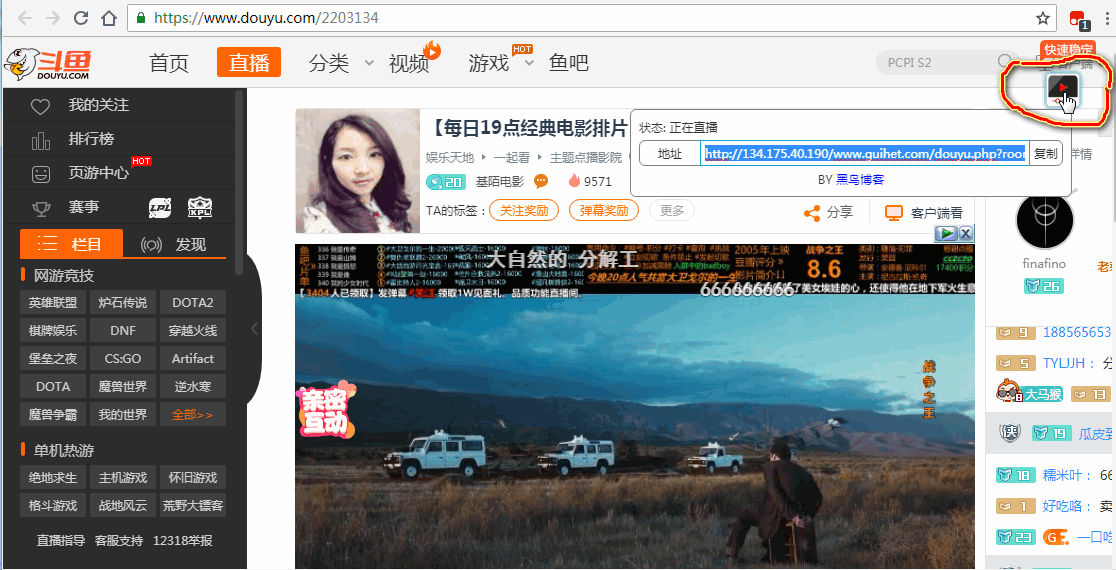Expand the 分类 dropdown arrow
1116x570 pixels.
point(369,63)
